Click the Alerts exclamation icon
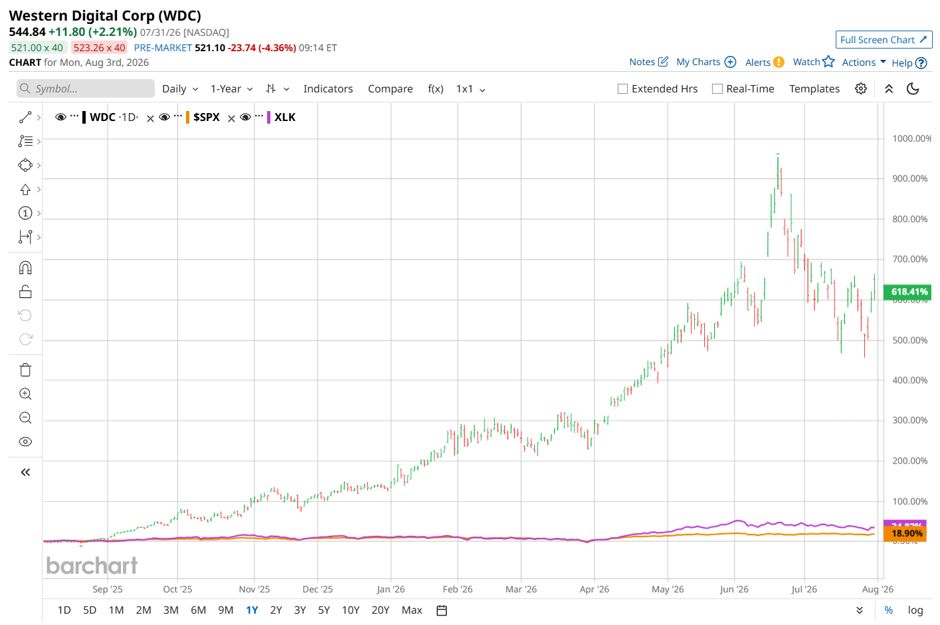Viewport: 940px width, 625px height. (779, 62)
